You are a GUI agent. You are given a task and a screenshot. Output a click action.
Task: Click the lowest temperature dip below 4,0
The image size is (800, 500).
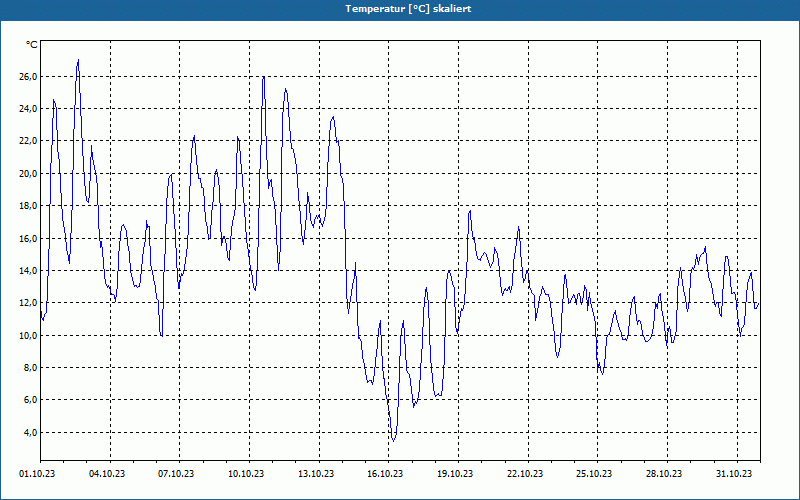click(x=393, y=440)
